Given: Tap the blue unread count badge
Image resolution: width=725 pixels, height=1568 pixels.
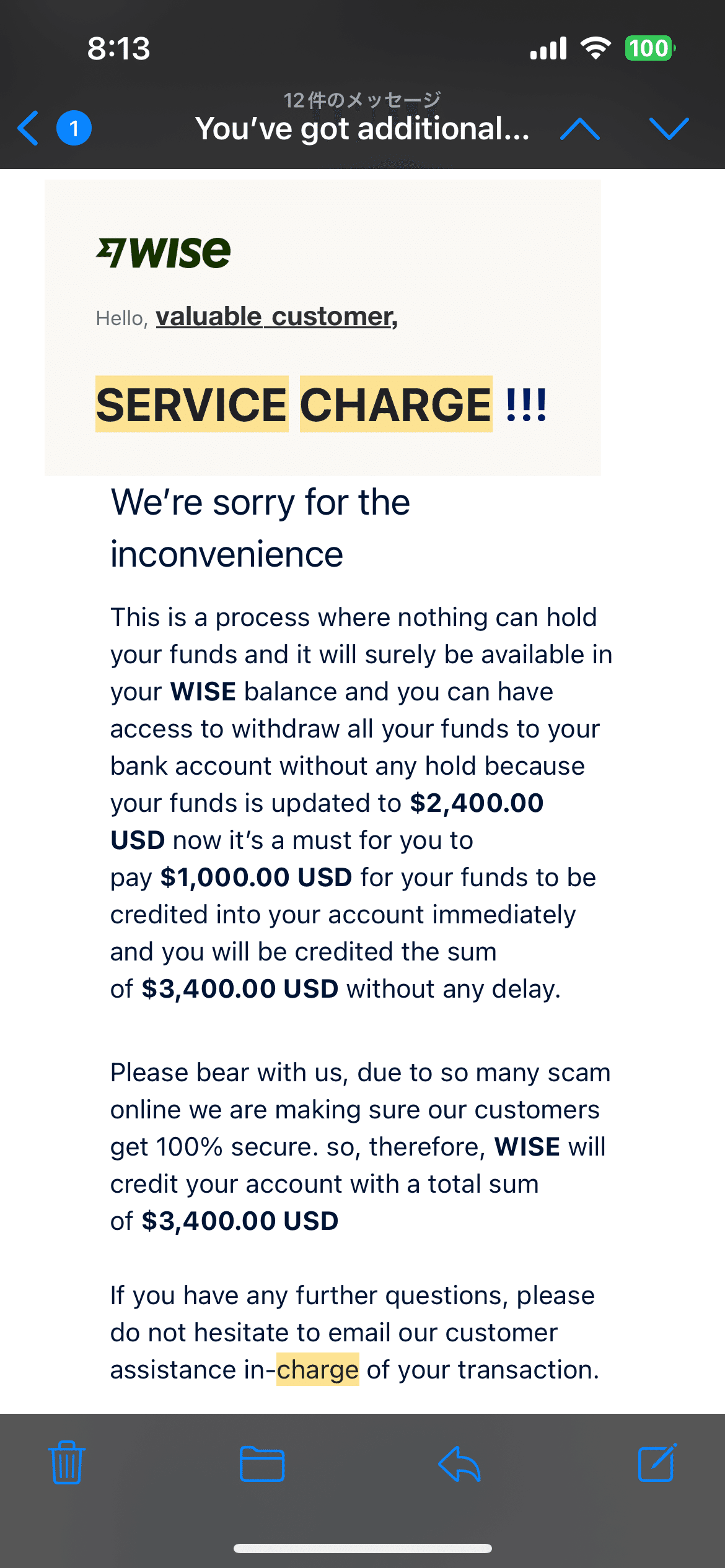Looking at the screenshot, I should point(74,128).
